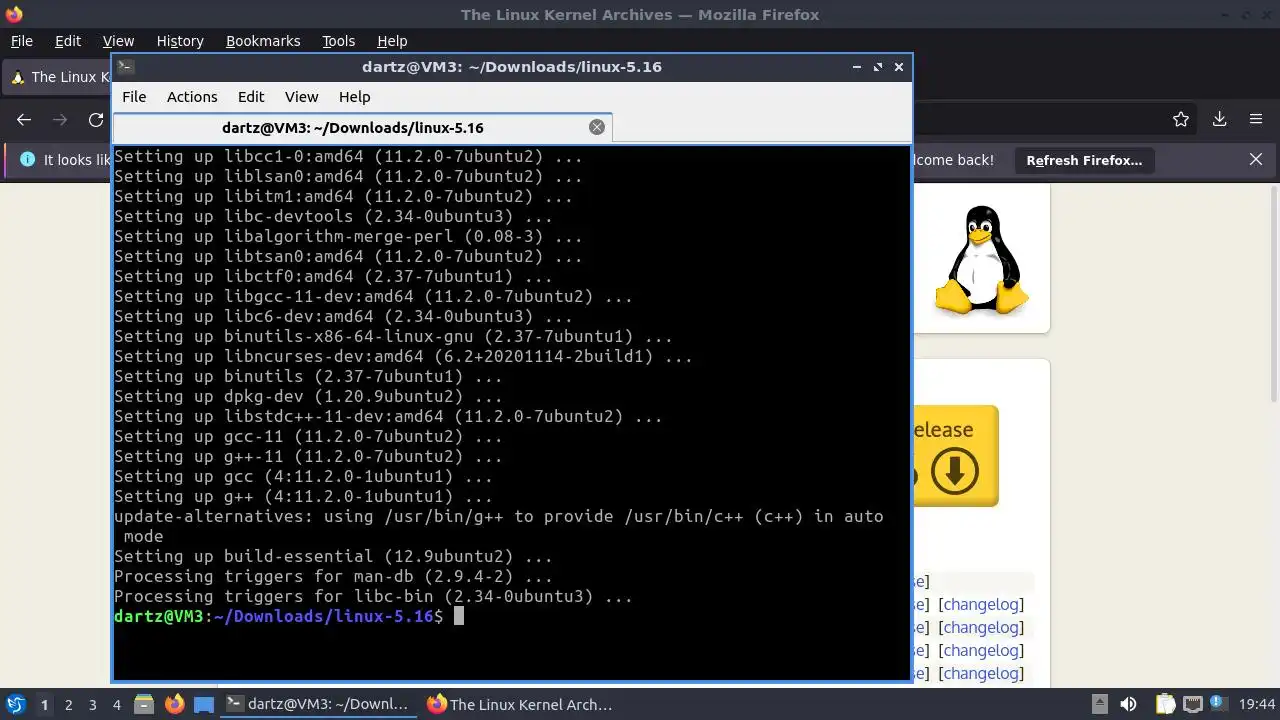Switch to workspace 3 in the pager

pos(93,705)
